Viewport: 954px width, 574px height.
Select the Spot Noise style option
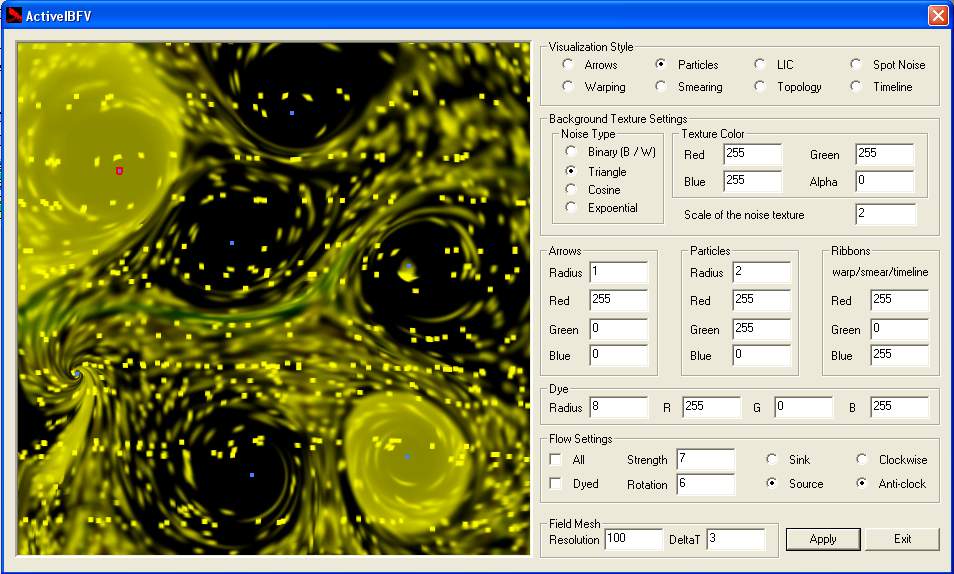[856, 65]
